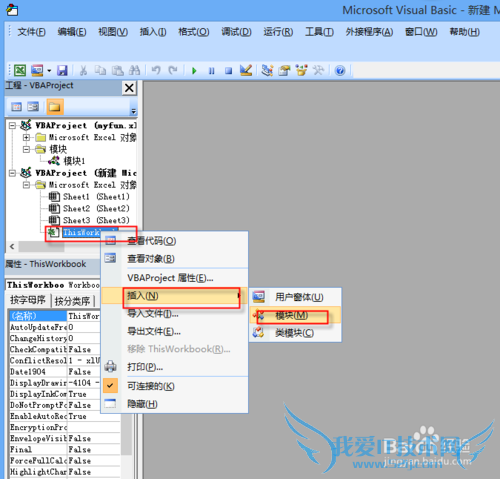Collapse VBAProject (新建 Mic tree node
This screenshot has height=479, width=500.
click(x=12, y=173)
